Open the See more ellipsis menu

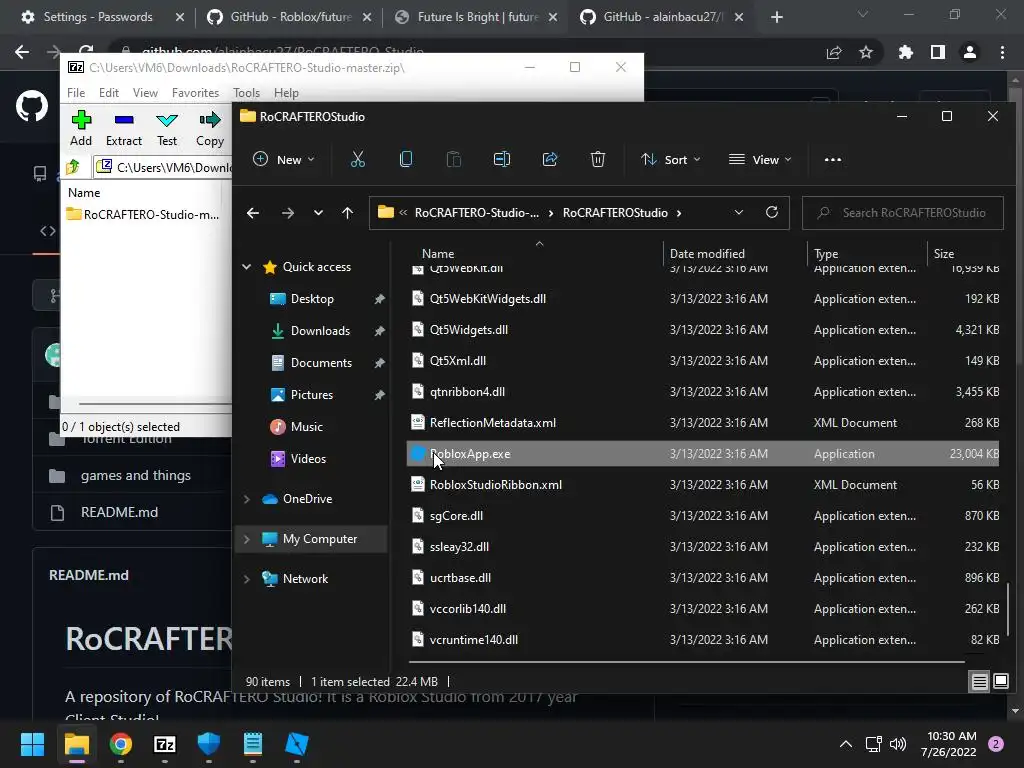(833, 159)
